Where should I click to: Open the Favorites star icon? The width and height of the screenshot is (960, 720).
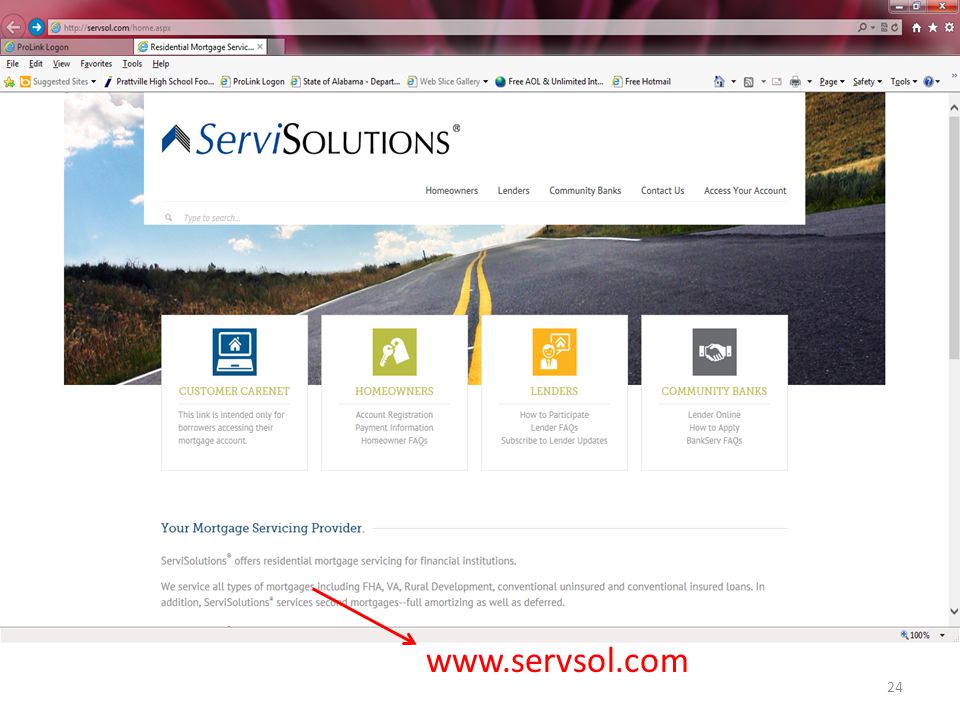(x=932, y=28)
